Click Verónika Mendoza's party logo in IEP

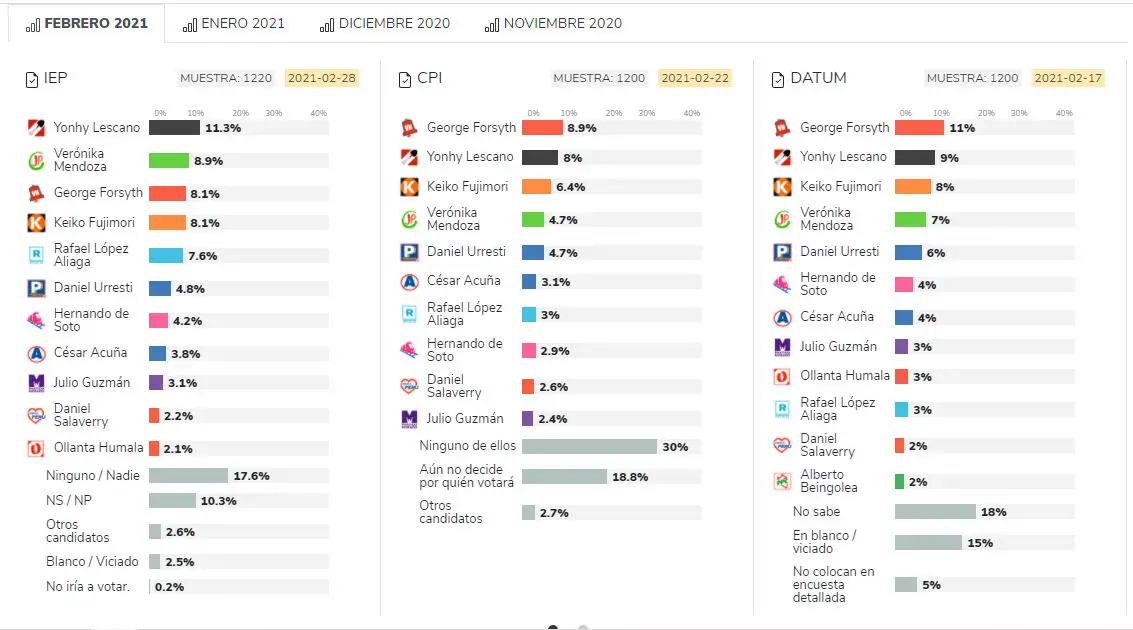(36, 160)
